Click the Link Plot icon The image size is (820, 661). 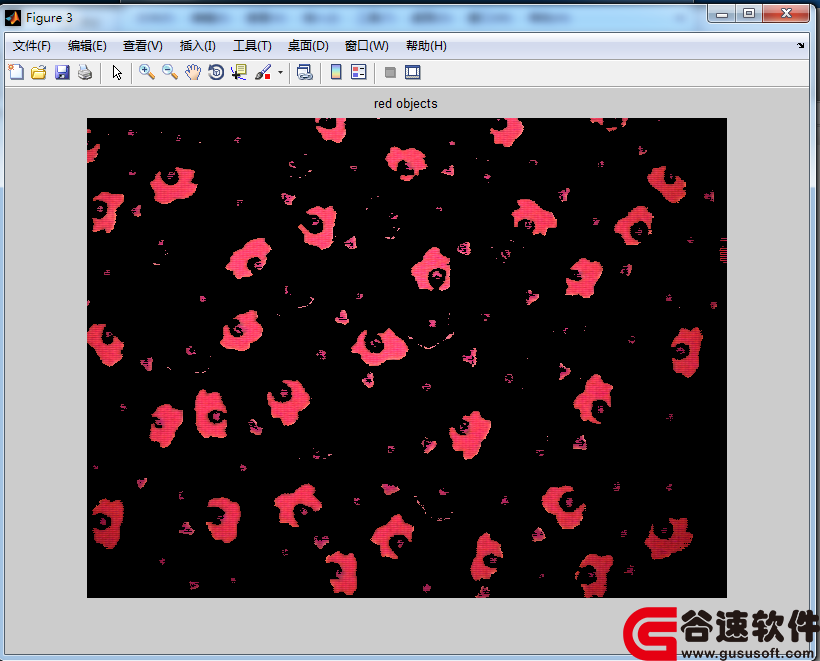tap(304, 72)
